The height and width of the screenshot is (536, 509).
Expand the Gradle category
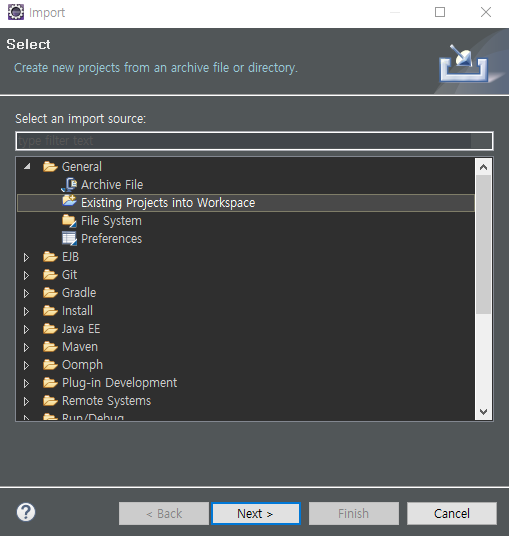26,293
